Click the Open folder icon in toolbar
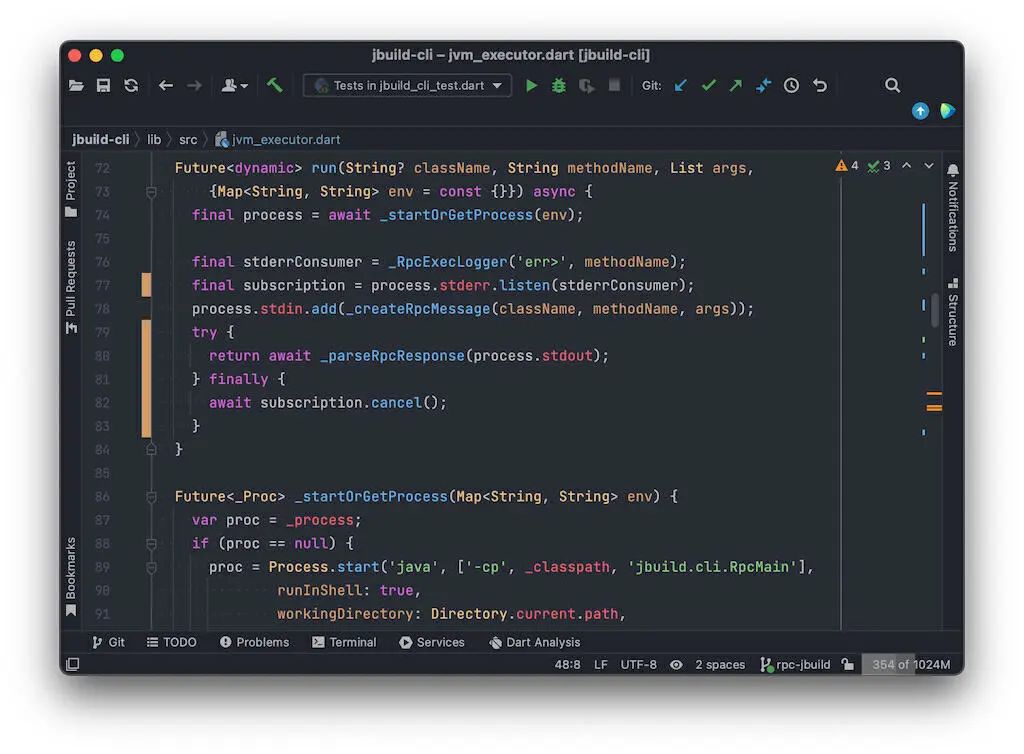The height and width of the screenshot is (754, 1024). [x=76, y=86]
